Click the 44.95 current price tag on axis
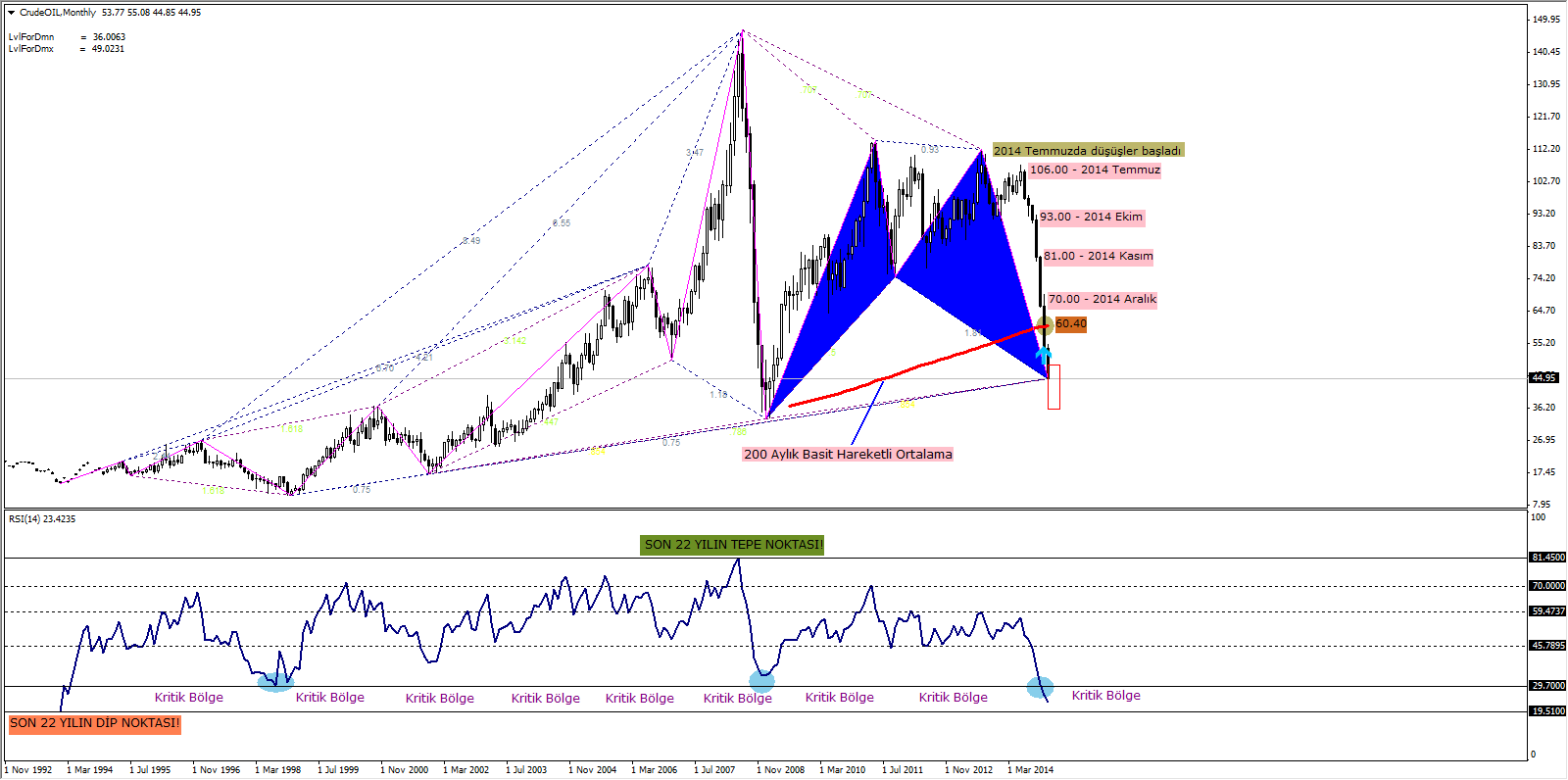Viewport: 1568px width, 780px height. [x=1544, y=377]
